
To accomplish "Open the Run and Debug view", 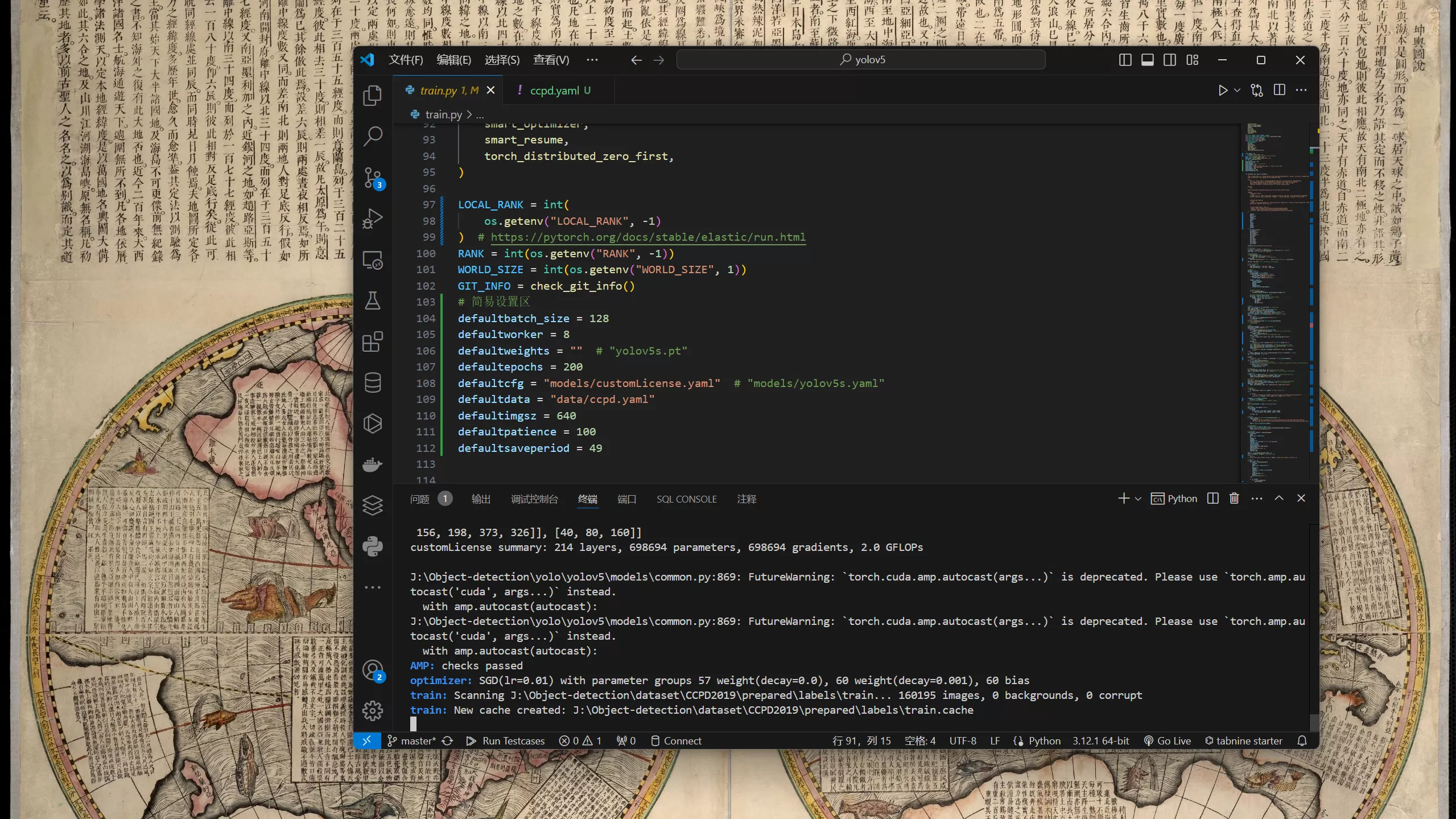I will 373,219.
